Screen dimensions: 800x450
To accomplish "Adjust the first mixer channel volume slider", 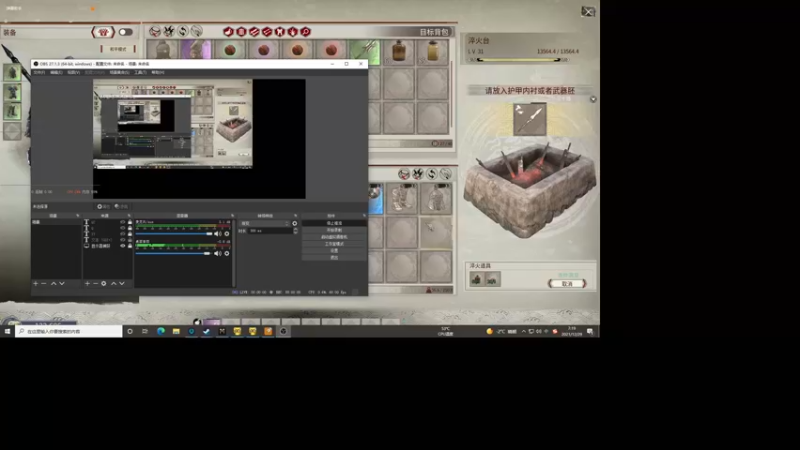I will (174, 234).
